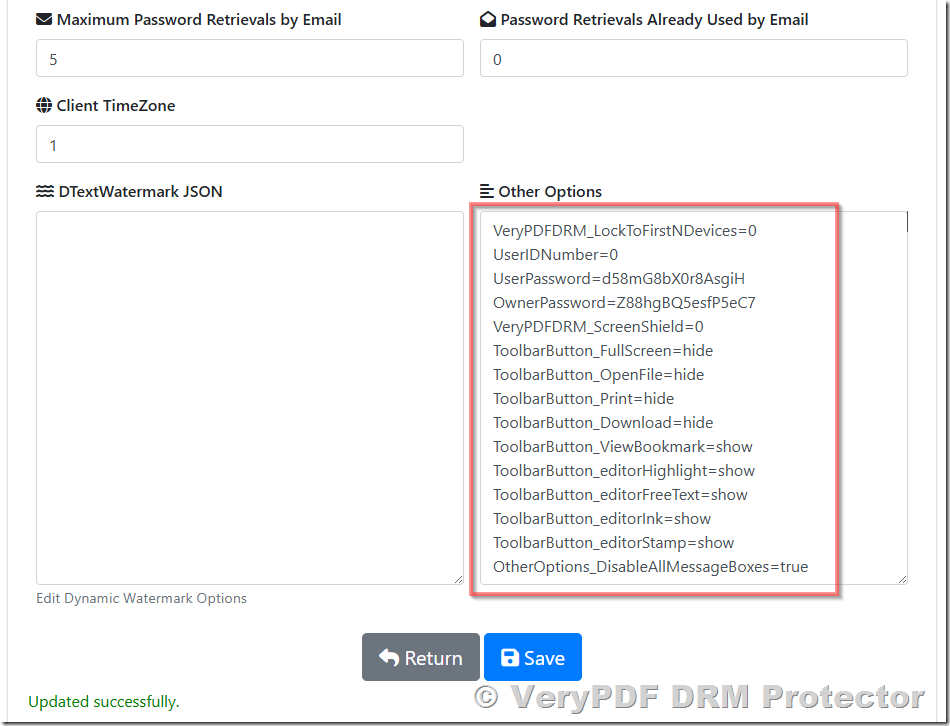Click the Client TimeZone input showing 1
The height and width of the screenshot is (726, 950).
click(249, 144)
